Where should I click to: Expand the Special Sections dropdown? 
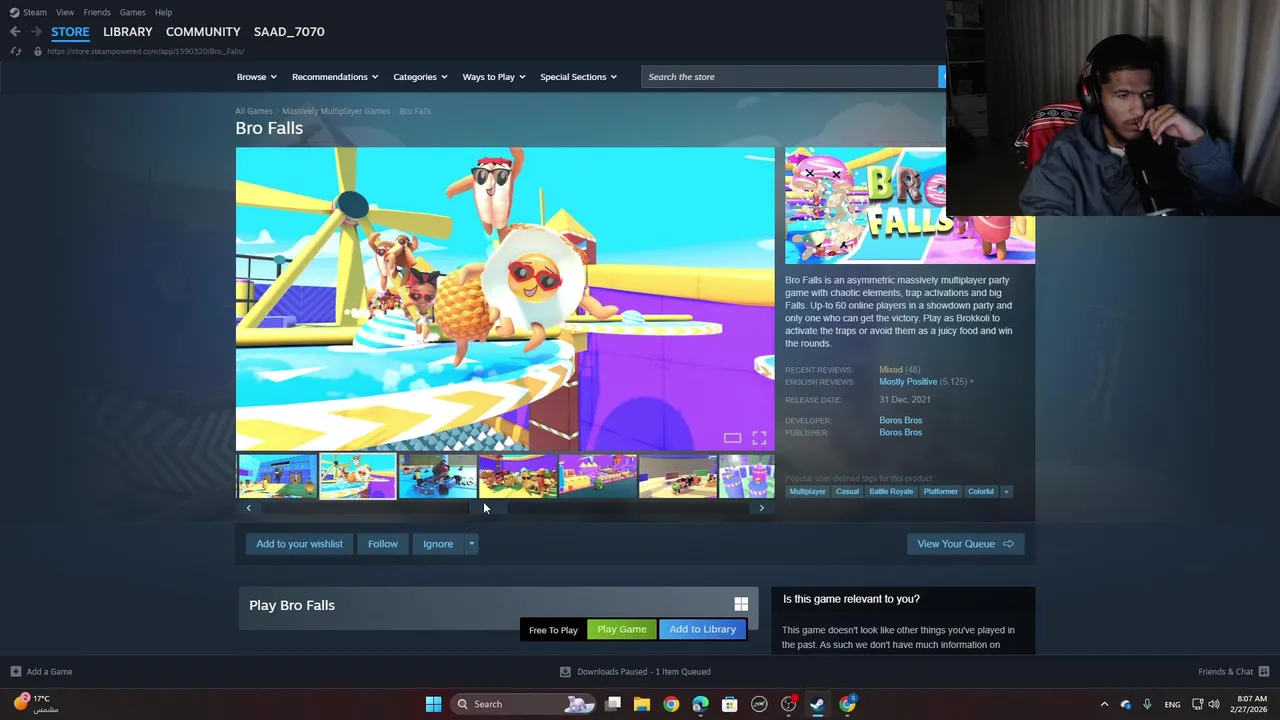click(578, 77)
